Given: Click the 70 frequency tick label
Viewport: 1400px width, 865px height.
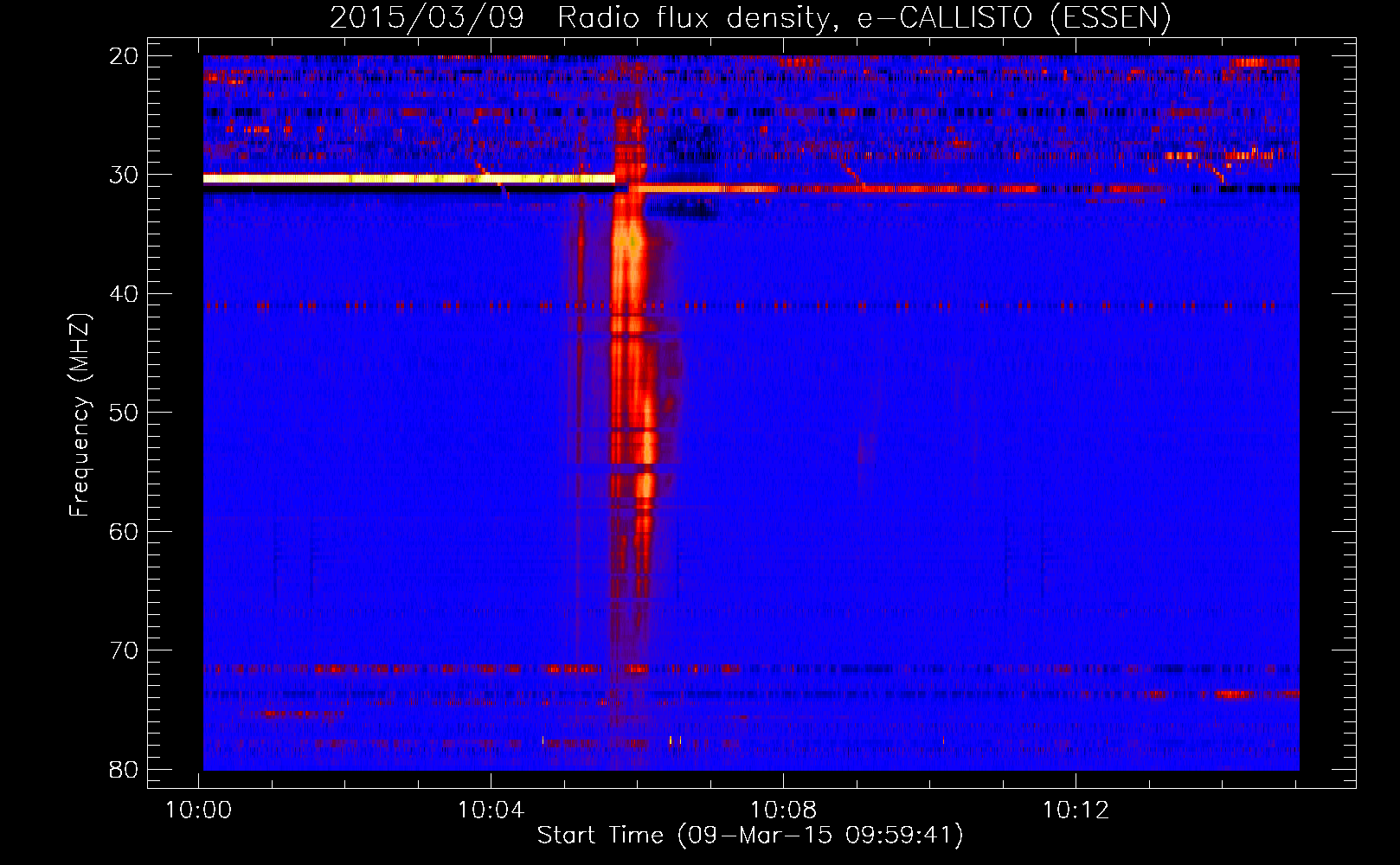Looking at the screenshot, I should [x=125, y=650].
